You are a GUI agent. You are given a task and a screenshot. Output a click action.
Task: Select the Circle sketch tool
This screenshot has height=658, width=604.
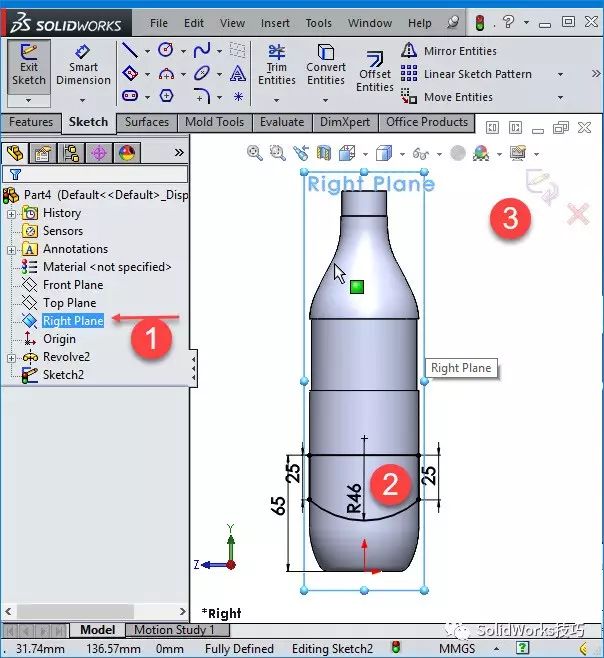click(x=166, y=50)
